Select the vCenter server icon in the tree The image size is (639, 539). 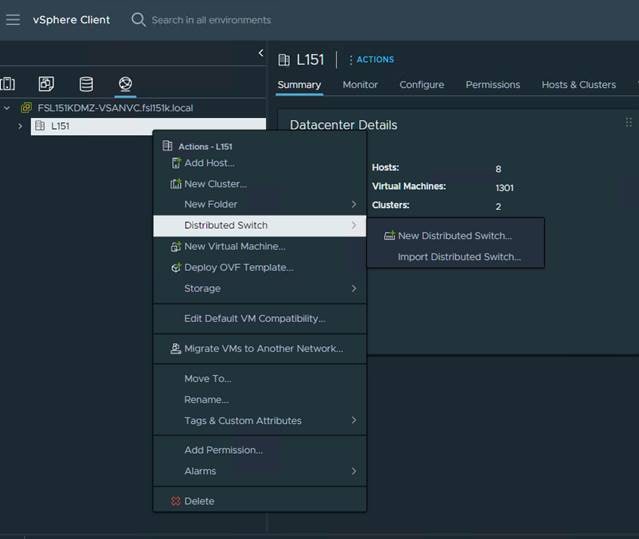click(26, 108)
